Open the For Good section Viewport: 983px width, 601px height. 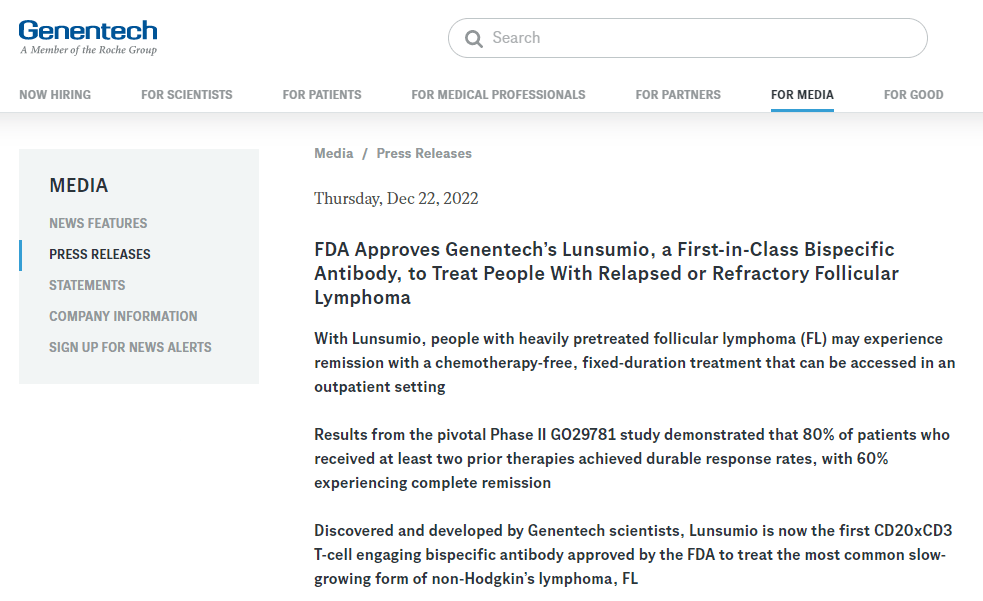[x=913, y=95]
